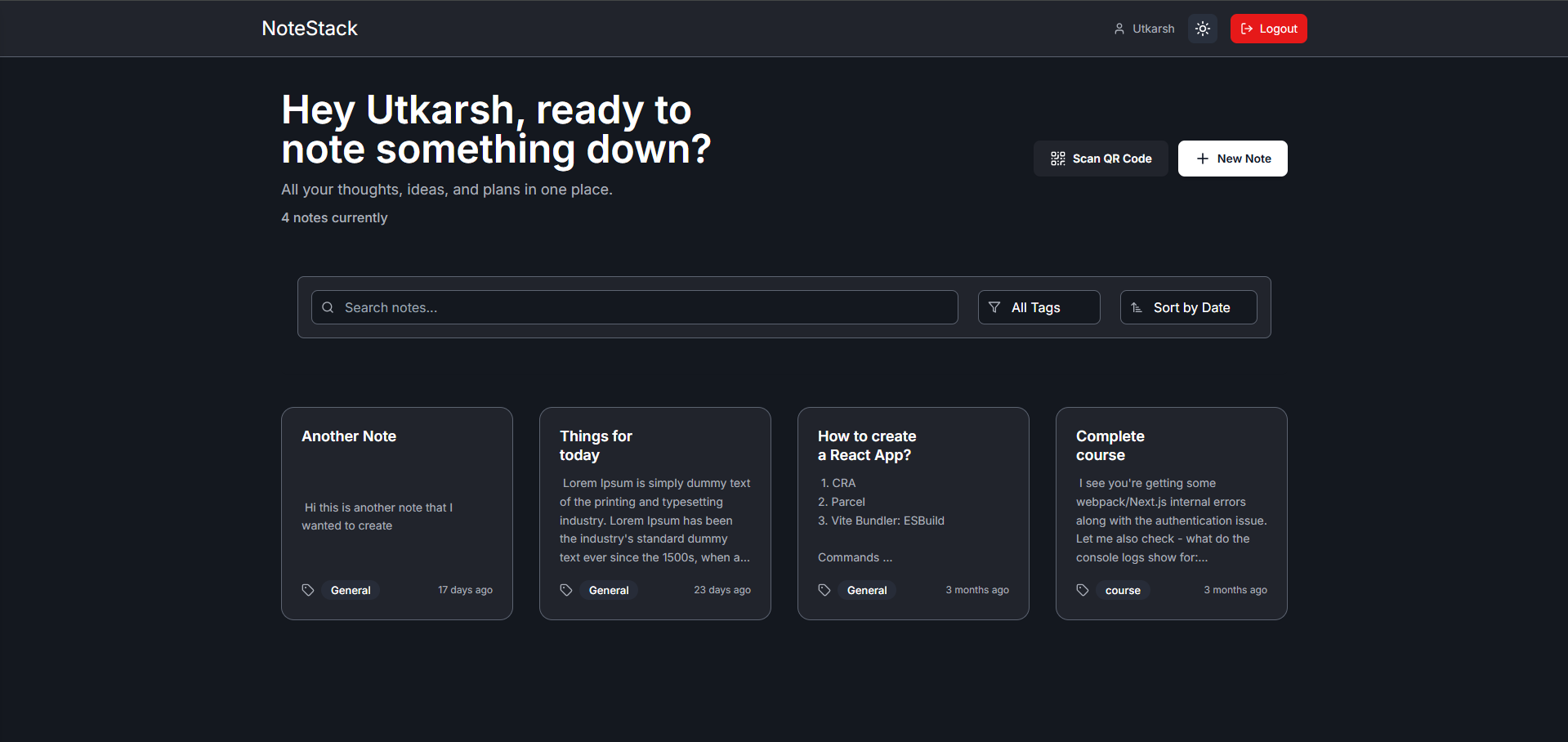The width and height of the screenshot is (1568, 742).
Task: Log out using the red Logout button
Action: 1268,29
